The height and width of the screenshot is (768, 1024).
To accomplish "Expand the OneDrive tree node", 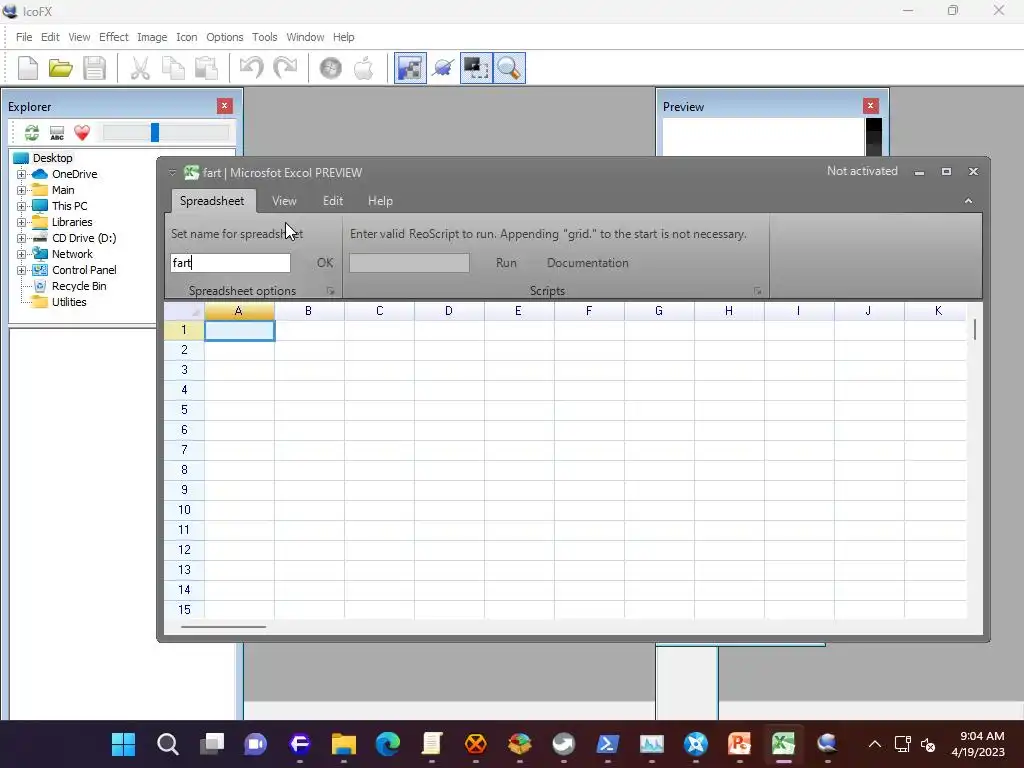I will pos(21,174).
